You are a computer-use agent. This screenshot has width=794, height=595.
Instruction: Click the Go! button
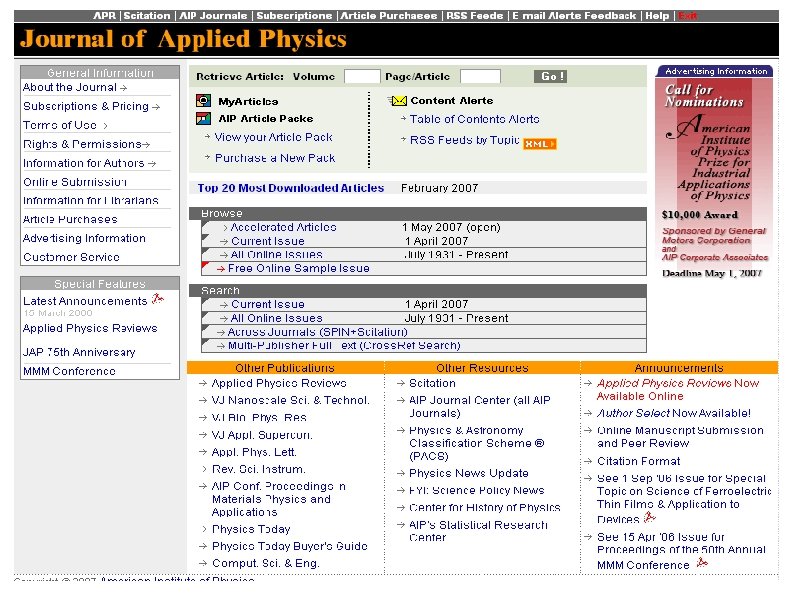pos(550,76)
